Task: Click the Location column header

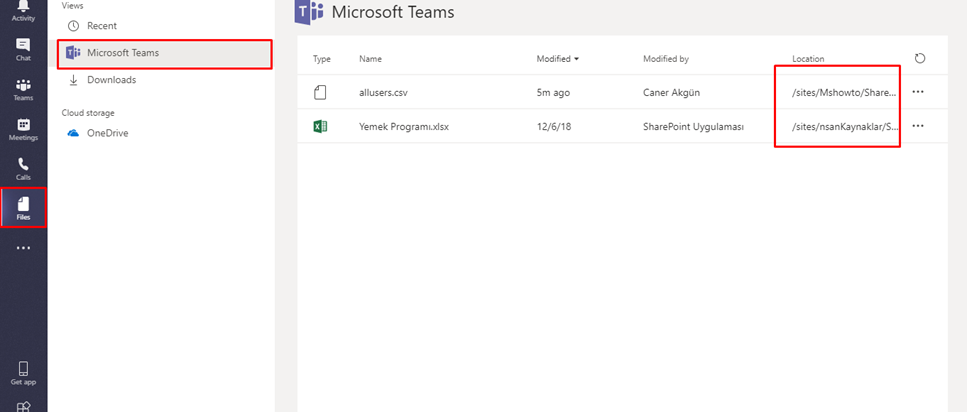Action: (x=808, y=59)
